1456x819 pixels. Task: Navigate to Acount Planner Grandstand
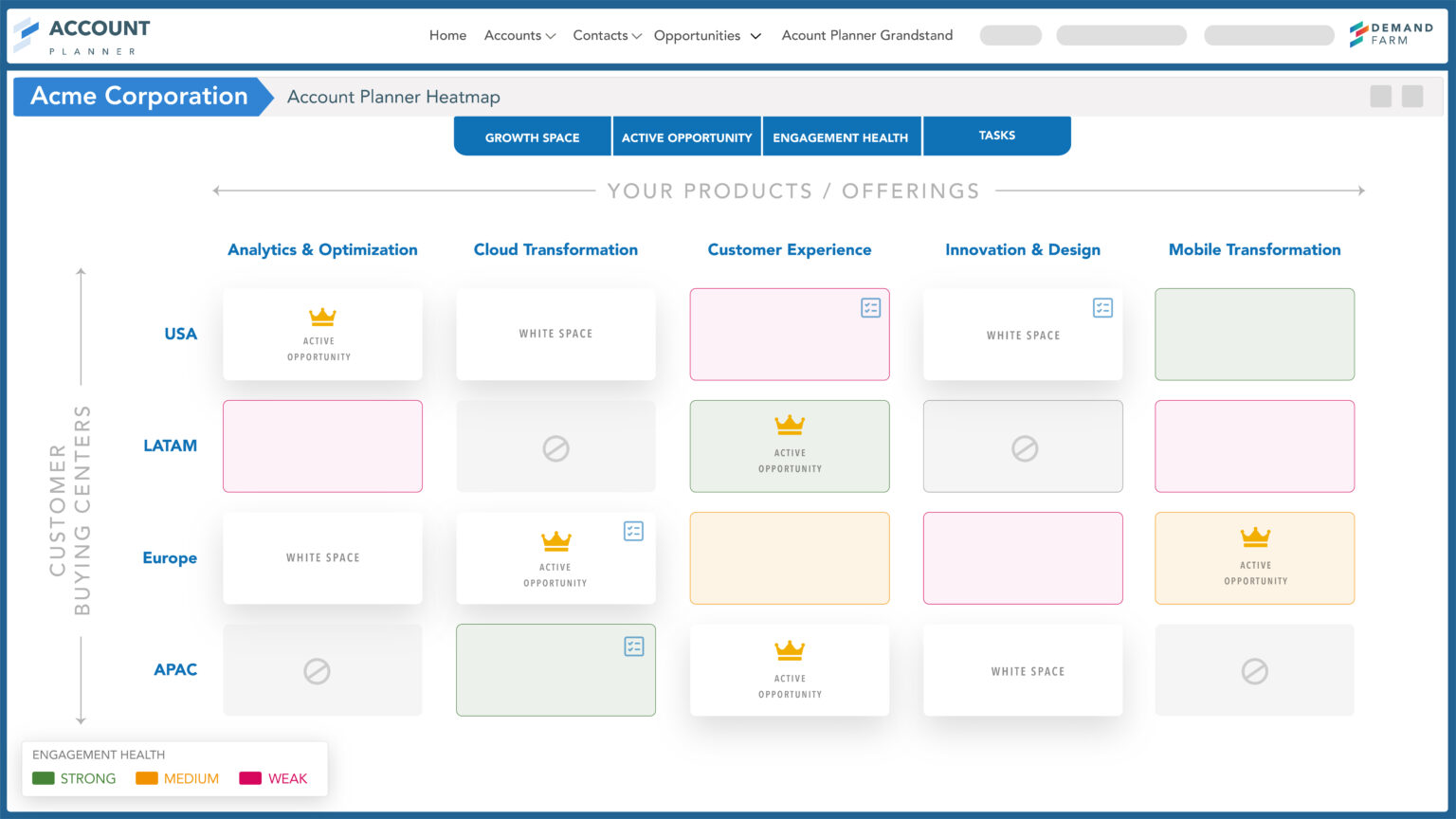click(866, 35)
